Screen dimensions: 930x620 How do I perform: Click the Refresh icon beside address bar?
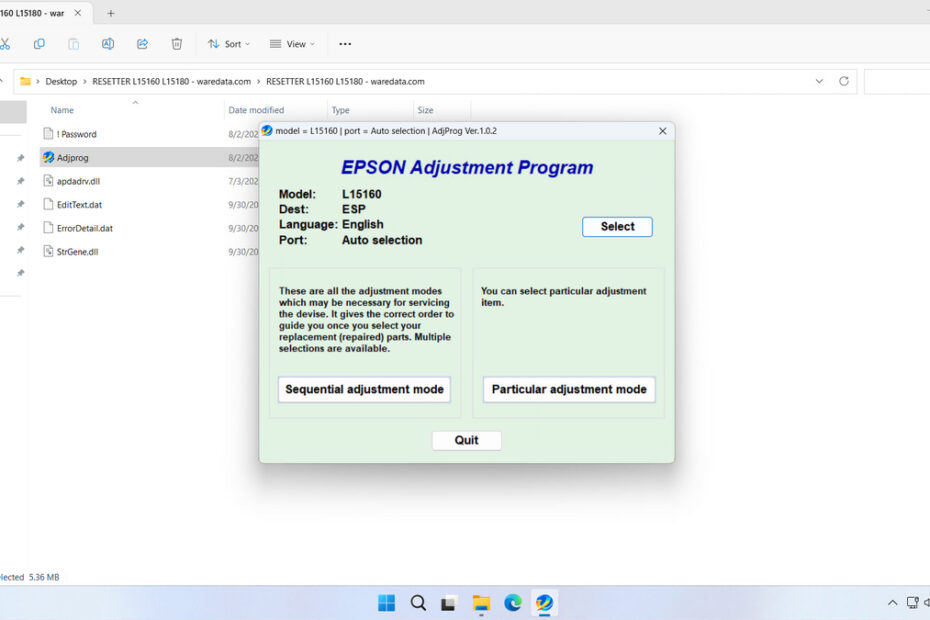844,81
